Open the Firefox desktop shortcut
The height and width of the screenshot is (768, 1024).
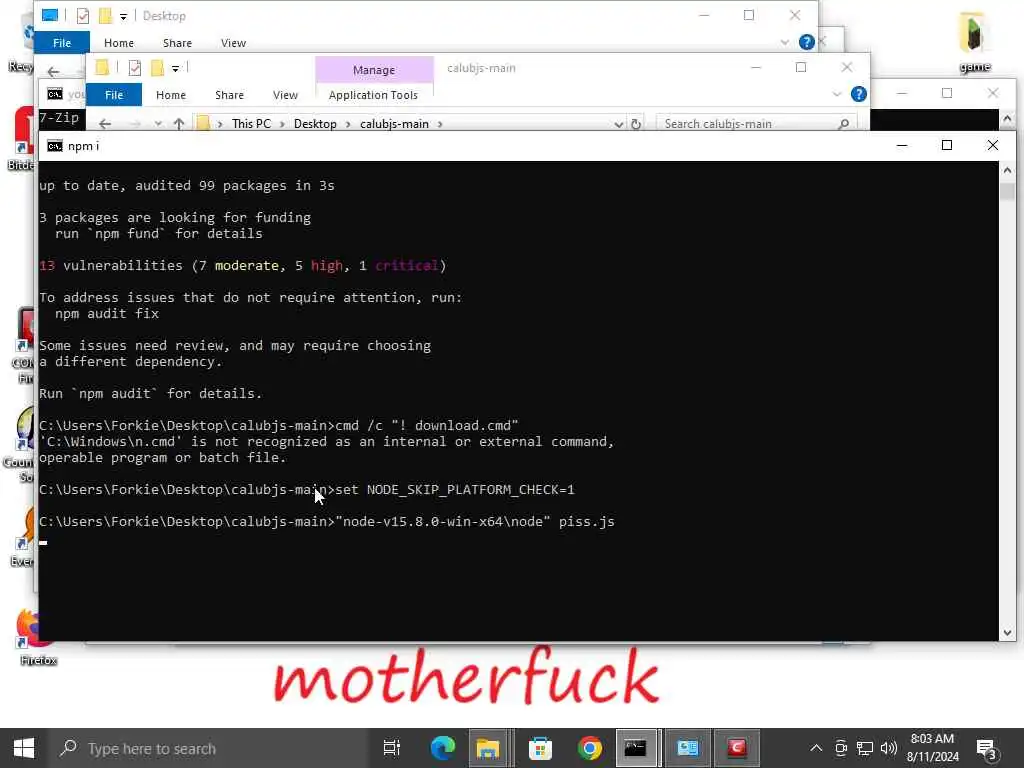(x=36, y=637)
